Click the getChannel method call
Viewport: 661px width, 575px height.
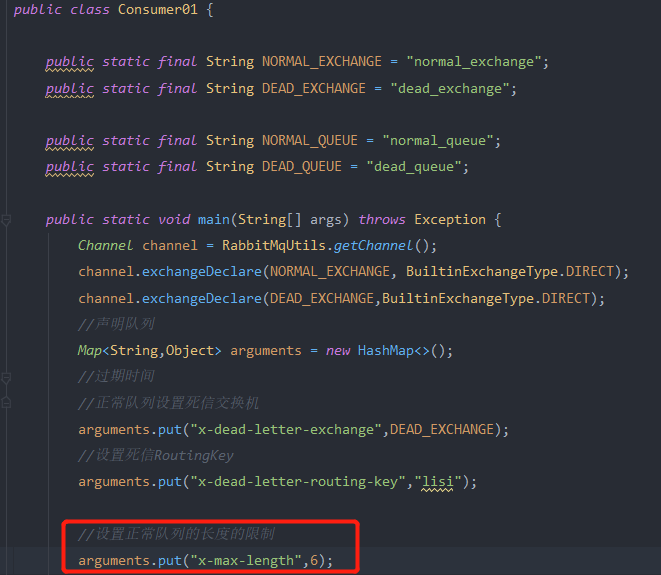pyautogui.click(x=373, y=245)
